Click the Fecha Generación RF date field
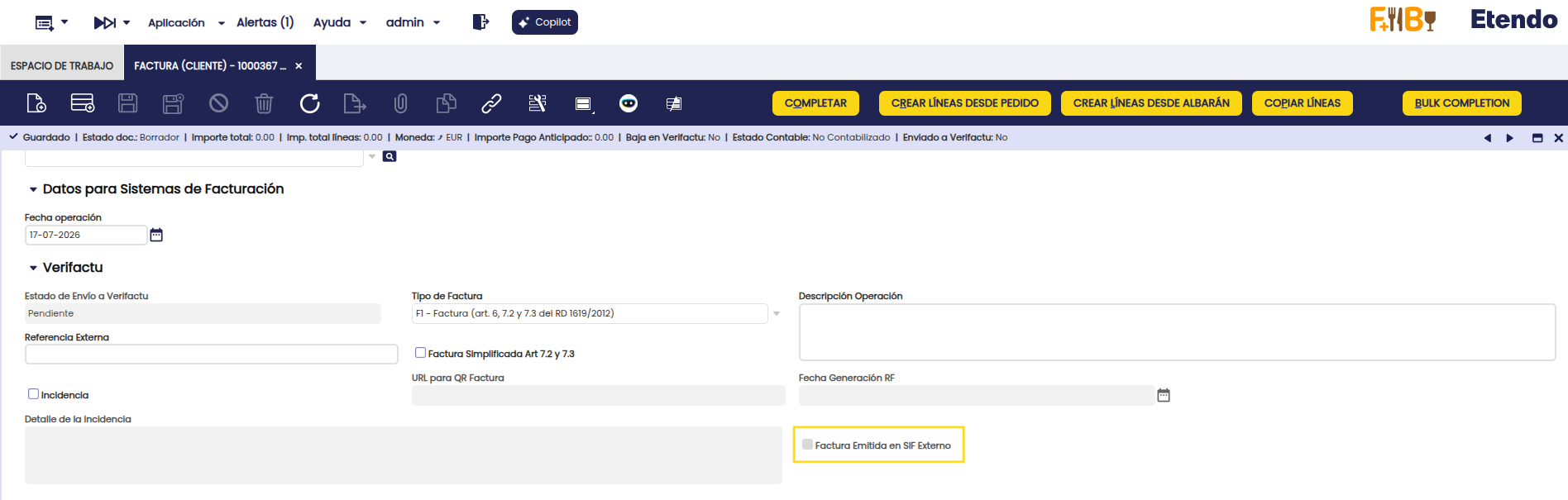The height and width of the screenshot is (500, 1568). (x=977, y=396)
